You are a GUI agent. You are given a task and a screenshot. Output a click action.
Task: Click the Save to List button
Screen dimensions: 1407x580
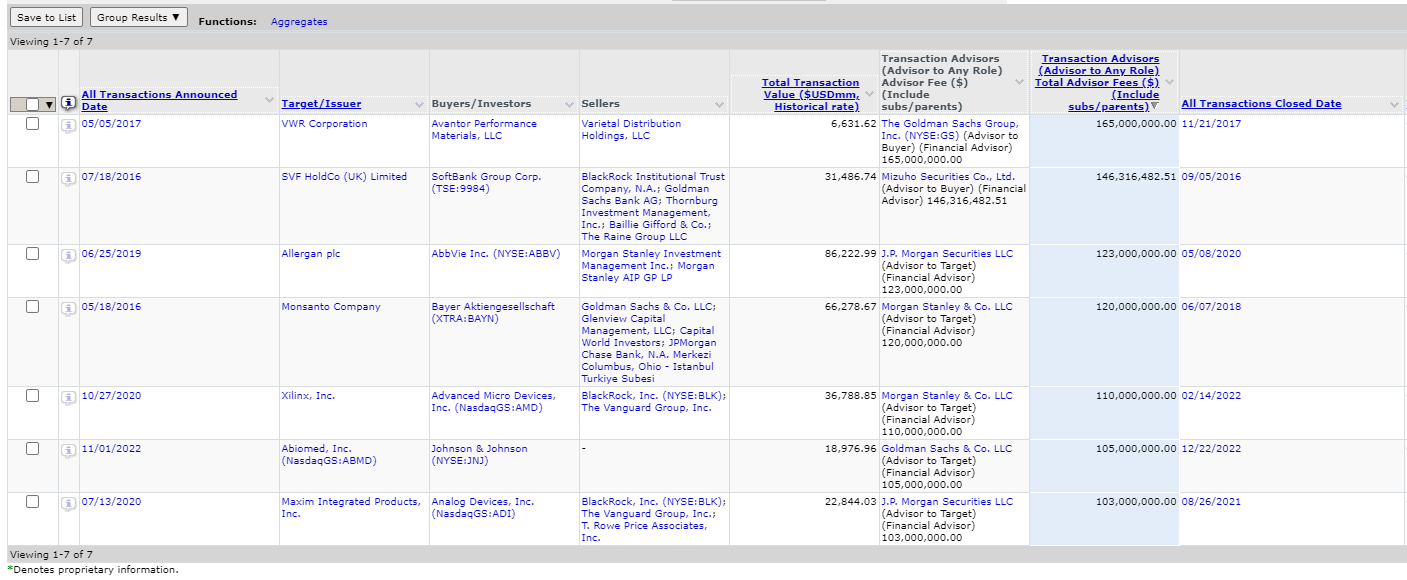pos(47,18)
